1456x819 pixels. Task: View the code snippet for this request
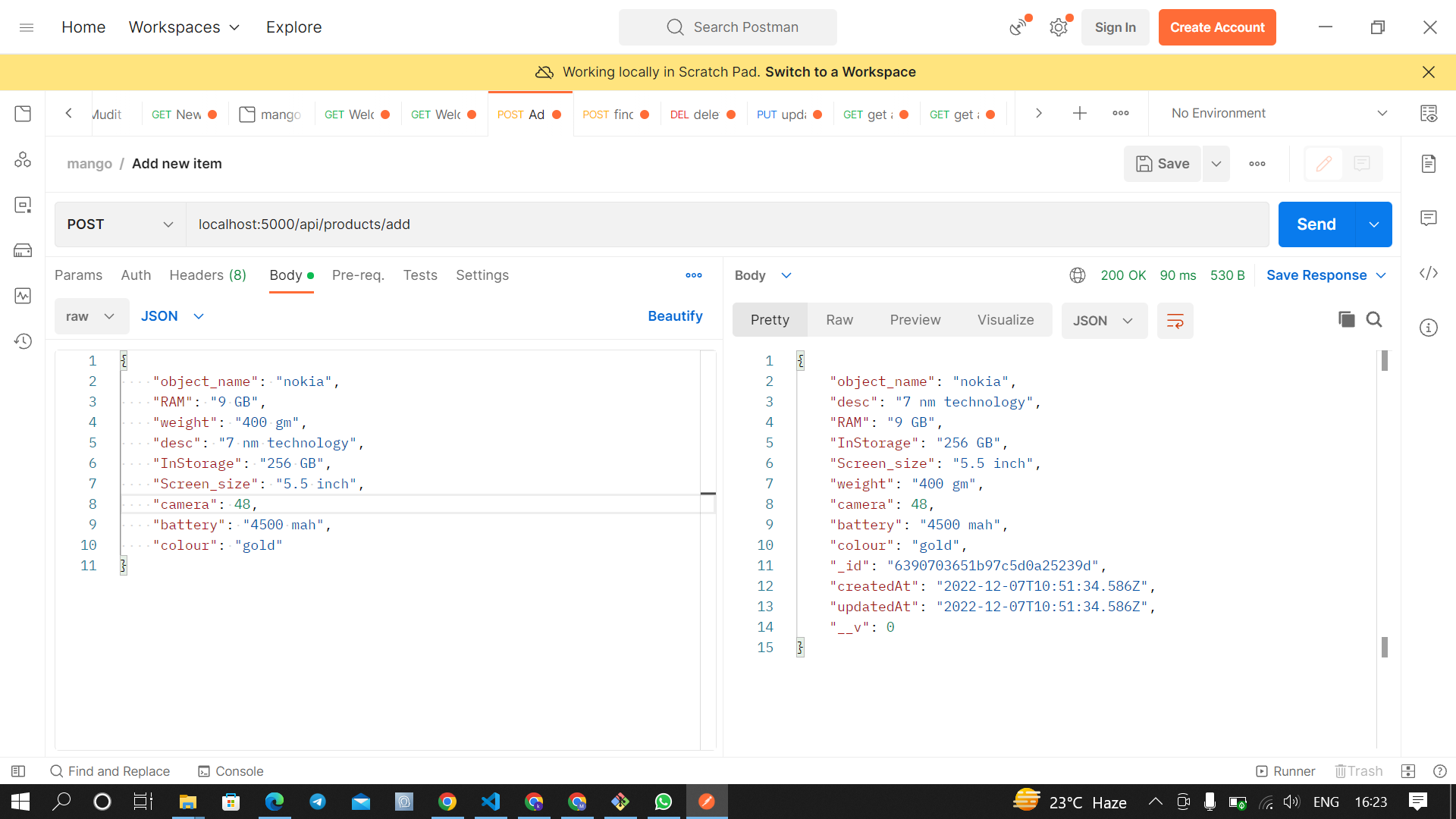click(1429, 274)
